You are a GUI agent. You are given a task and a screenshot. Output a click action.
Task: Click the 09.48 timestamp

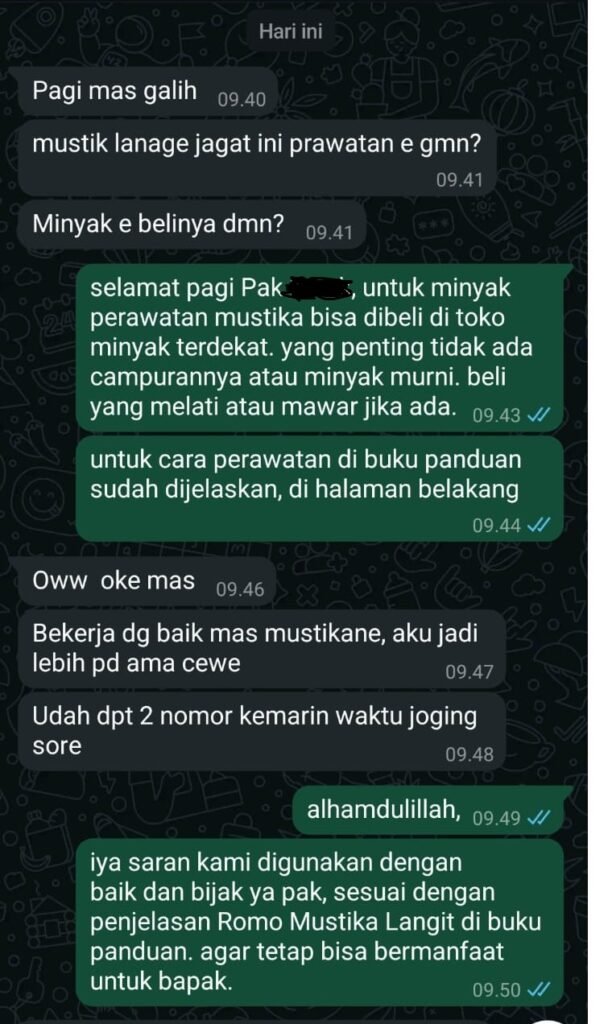click(470, 755)
